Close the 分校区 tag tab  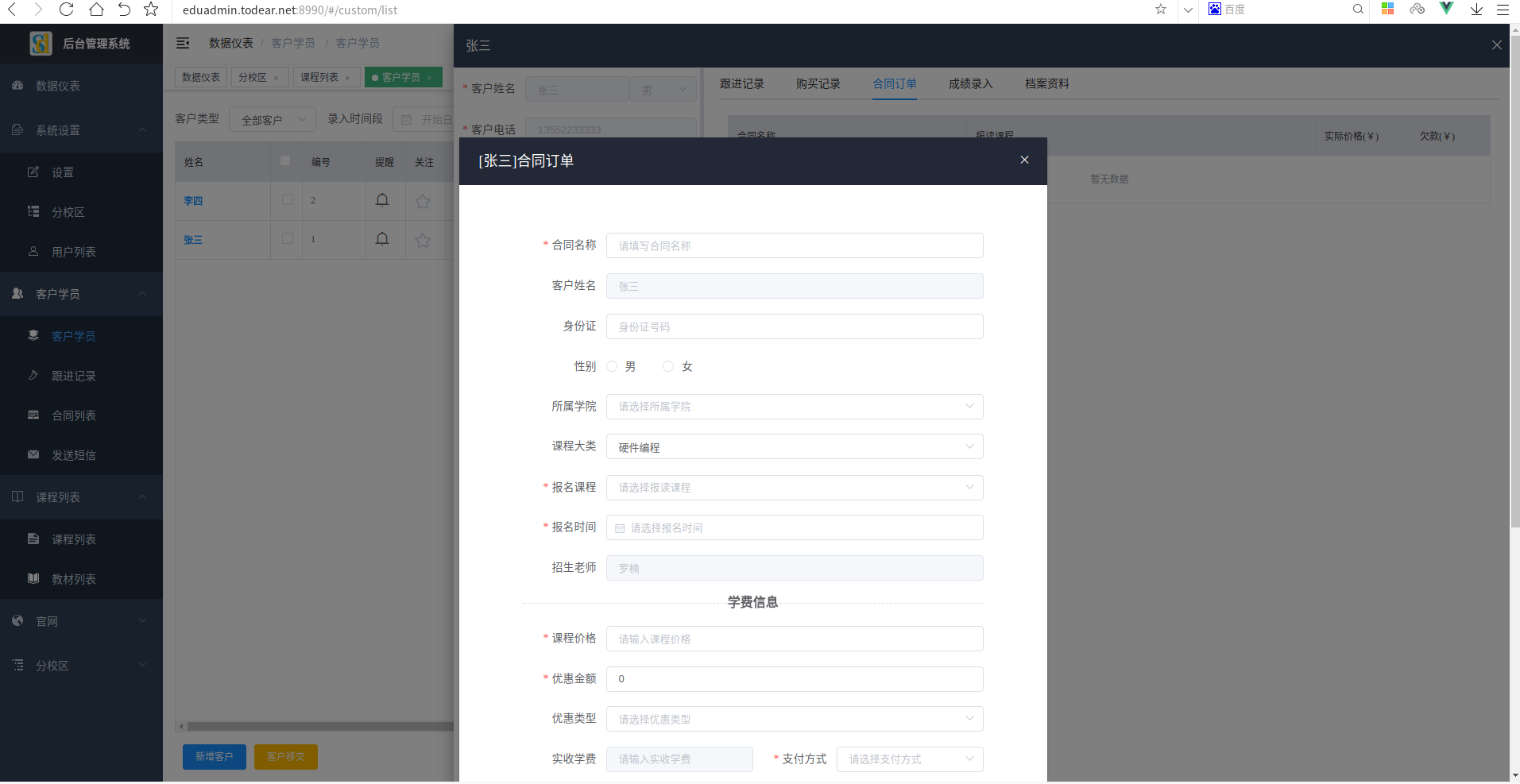point(276,78)
